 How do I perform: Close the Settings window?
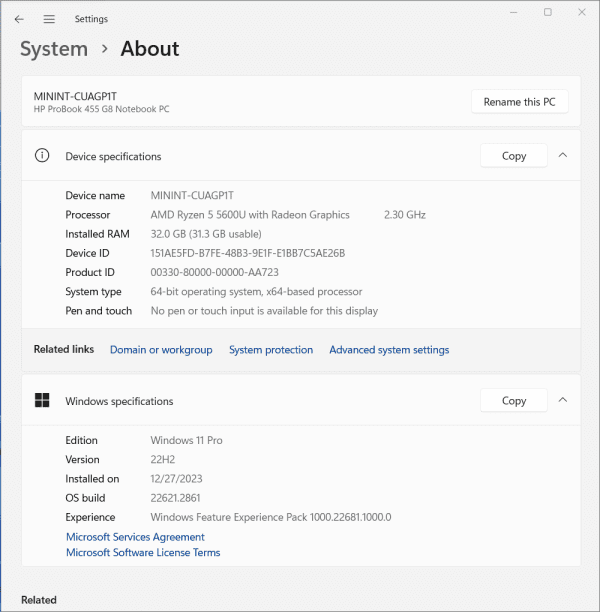tap(582, 12)
